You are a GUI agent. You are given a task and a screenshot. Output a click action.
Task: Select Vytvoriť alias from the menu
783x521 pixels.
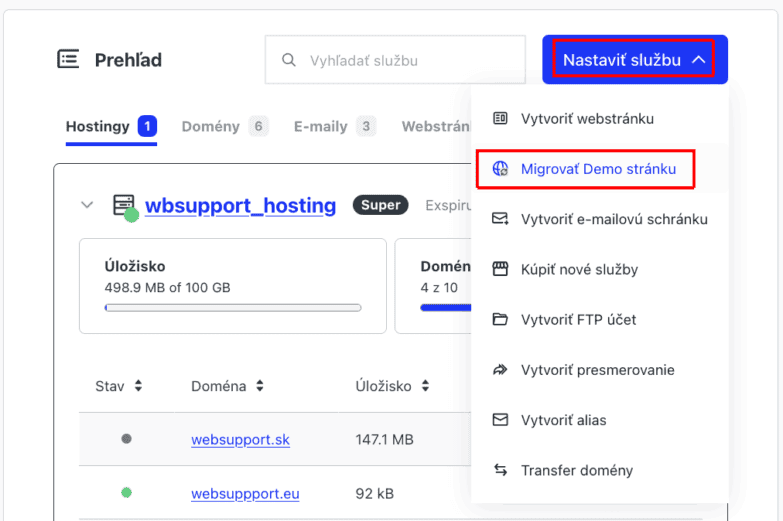[x=563, y=420]
